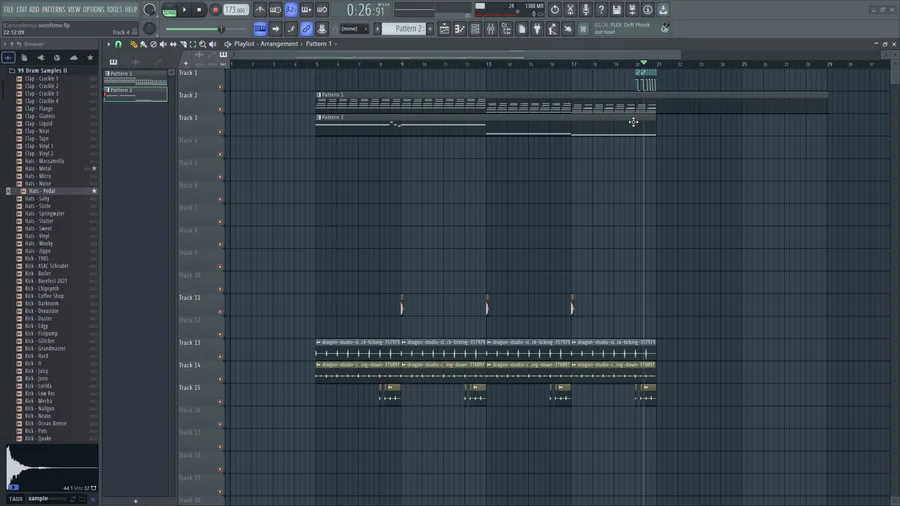Click the audio editor scissors icon
Screen dimensions: 900x506
click(570, 10)
